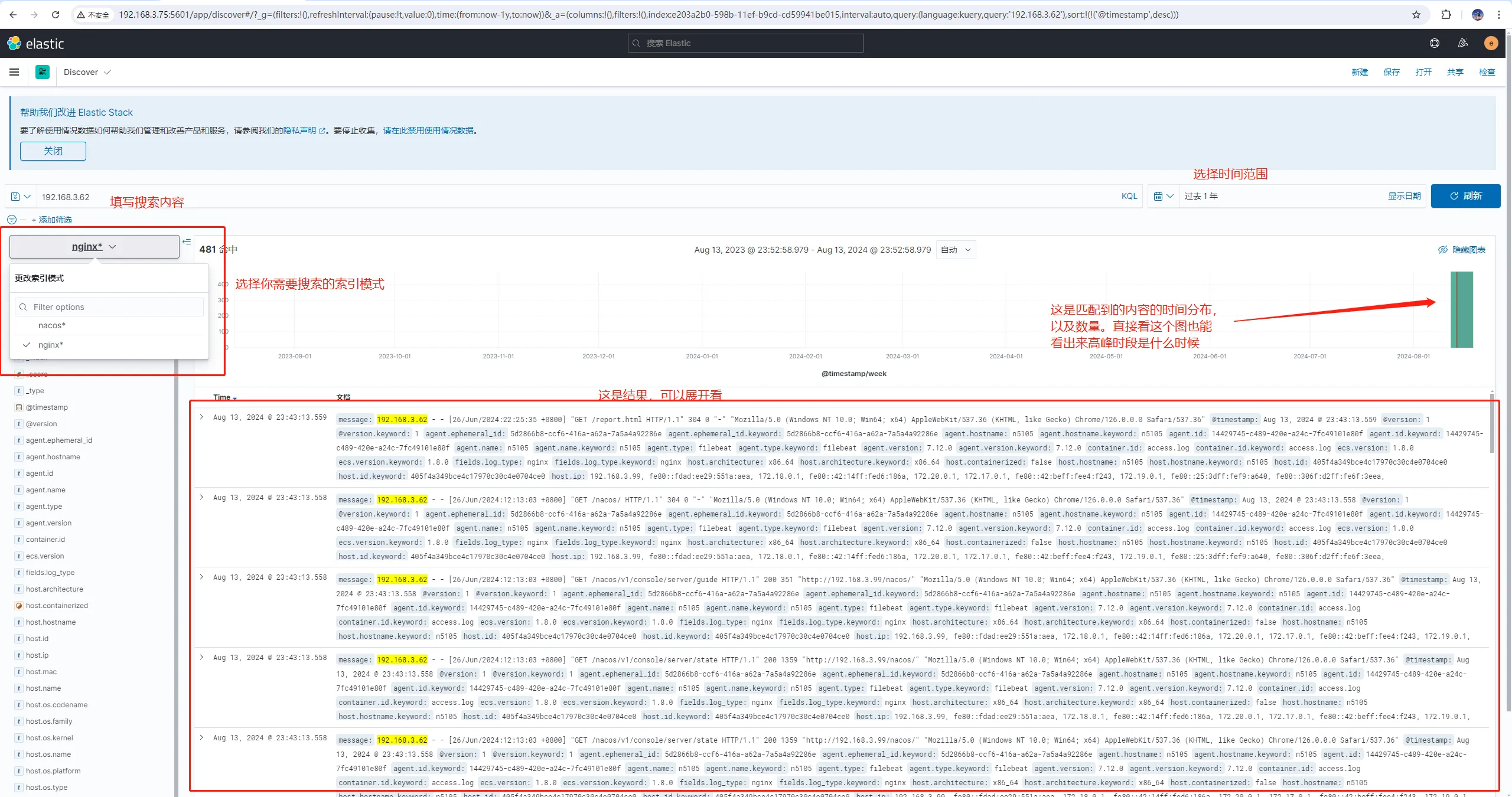Go back in the browser
This screenshot has height=797, width=1512.
(x=13, y=15)
